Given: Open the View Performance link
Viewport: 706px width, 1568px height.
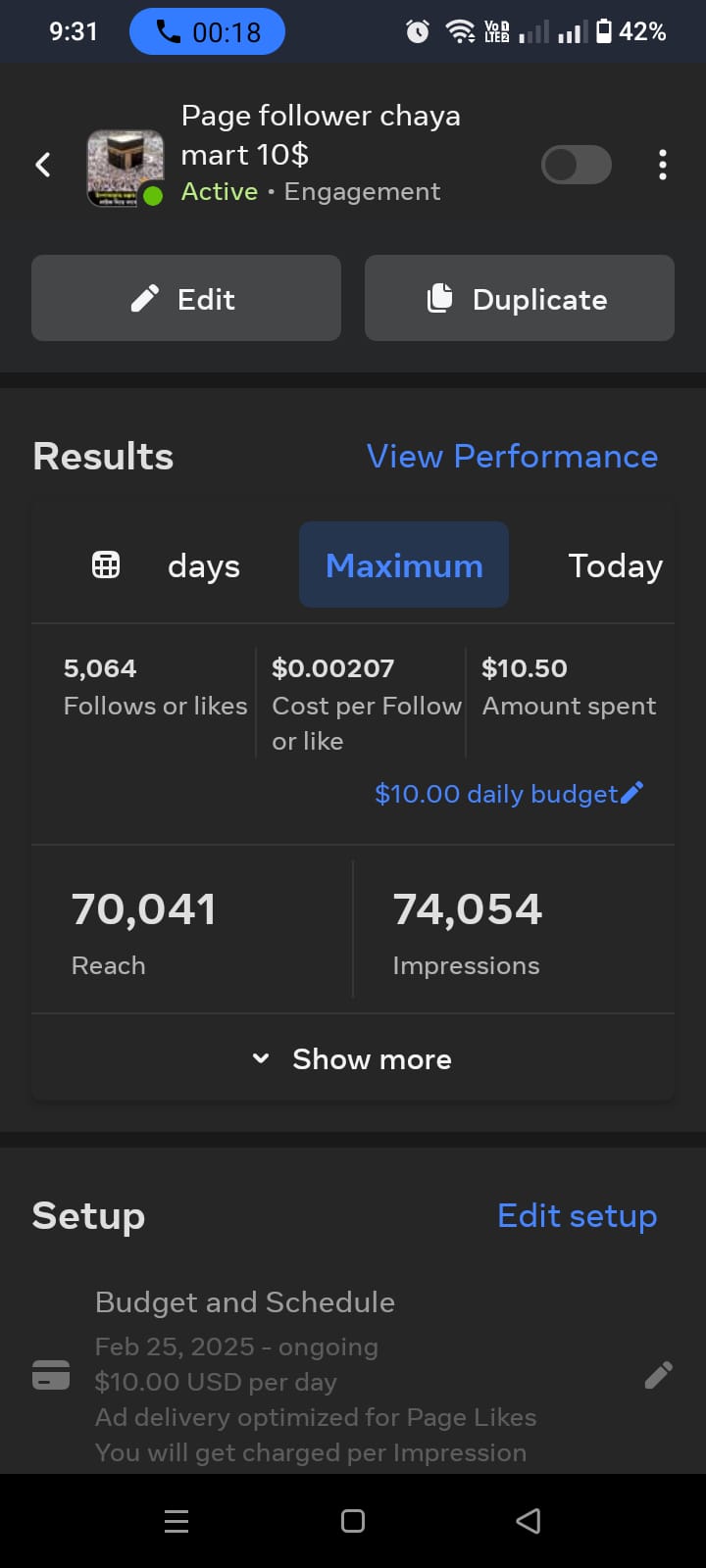Looking at the screenshot, I should (x=512, y=456).
